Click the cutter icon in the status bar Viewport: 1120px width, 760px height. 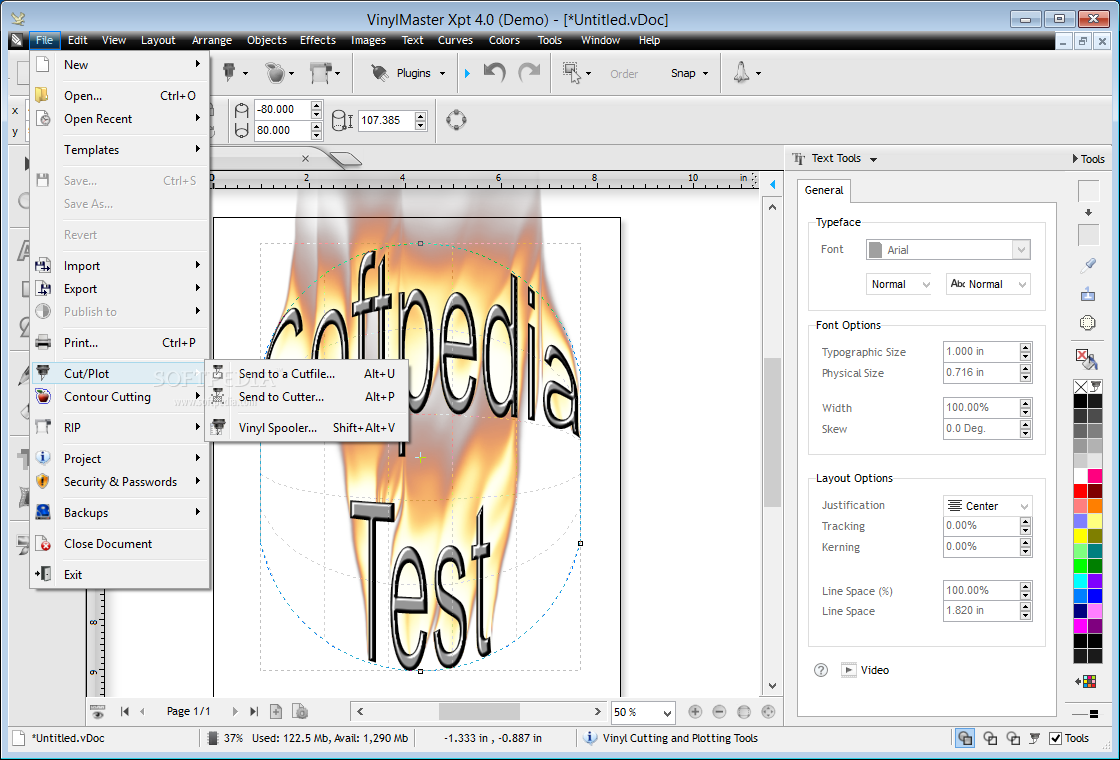[x=1034, y=738]
